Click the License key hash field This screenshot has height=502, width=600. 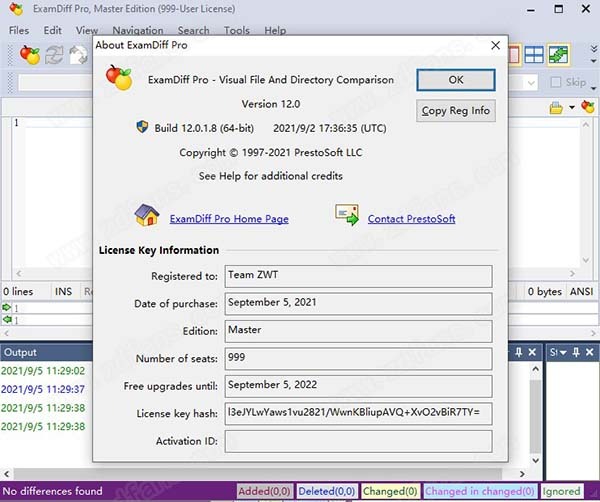coord(358,414)
